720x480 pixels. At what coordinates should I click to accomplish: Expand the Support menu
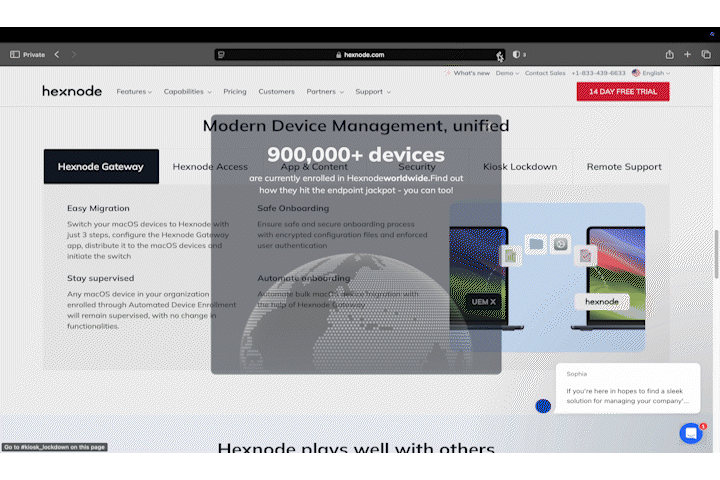click(373, 92)
